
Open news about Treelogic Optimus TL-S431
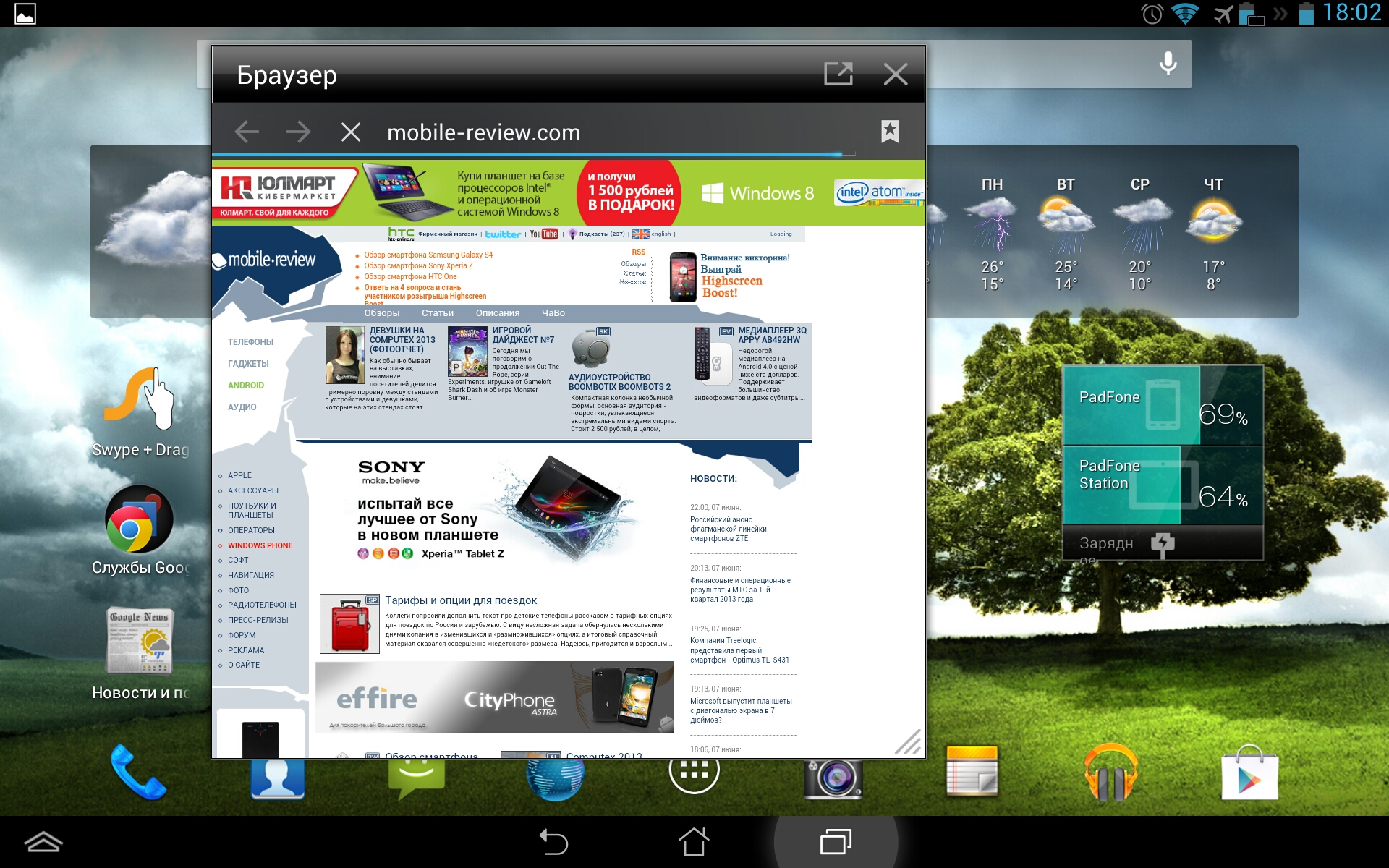pos(739,650)
